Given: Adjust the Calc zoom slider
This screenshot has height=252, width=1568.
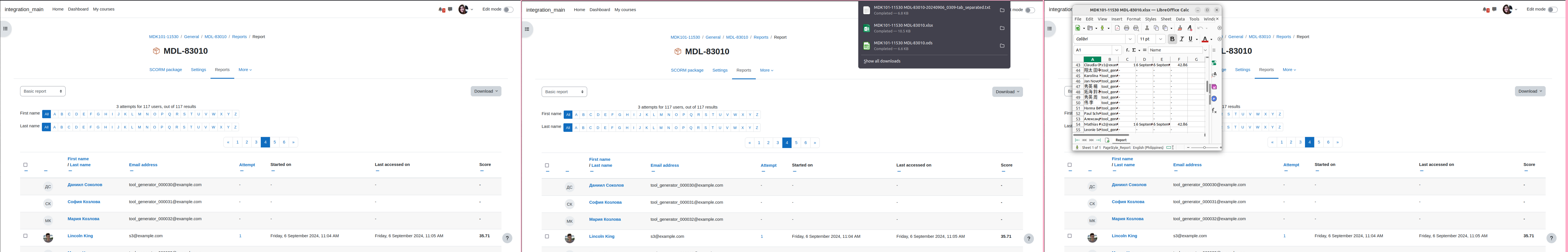Looking at the screenshot, I should [x=1204, y=147].
